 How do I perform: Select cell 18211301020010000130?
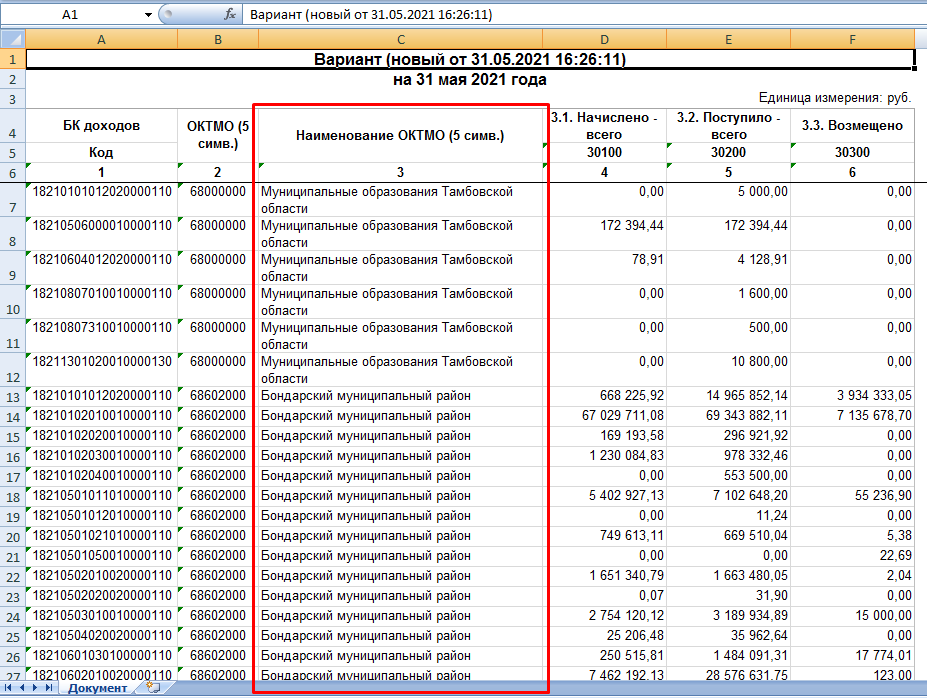point(102,369)
